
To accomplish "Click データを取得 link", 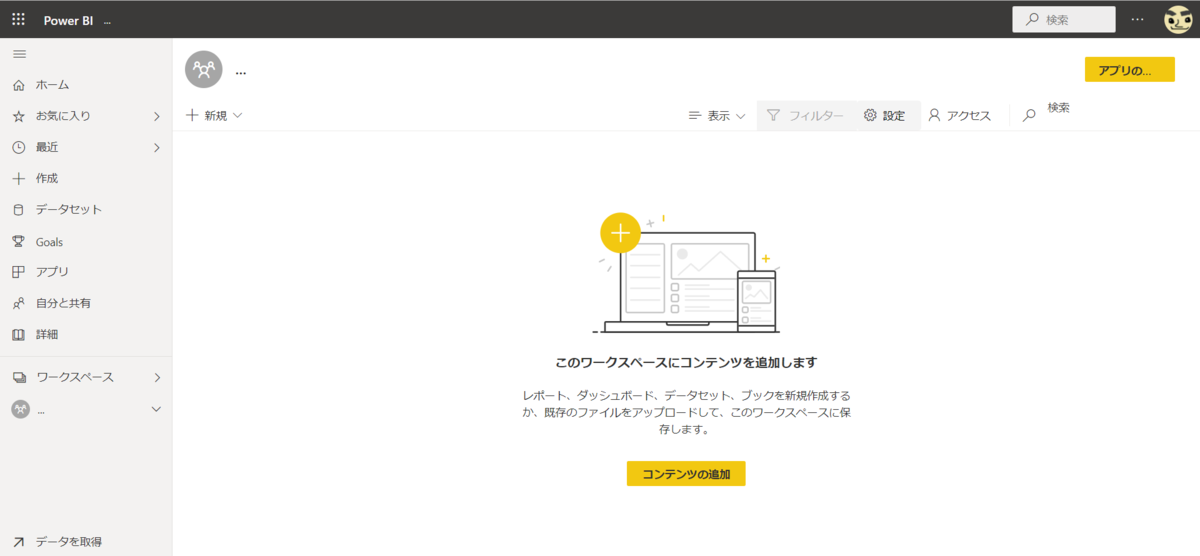I will 69,541.
